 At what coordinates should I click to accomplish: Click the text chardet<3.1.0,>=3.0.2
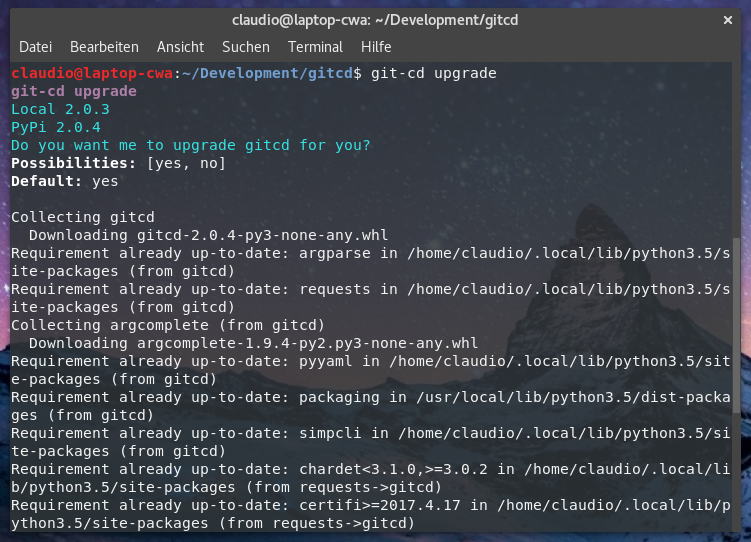coord(393,469)
